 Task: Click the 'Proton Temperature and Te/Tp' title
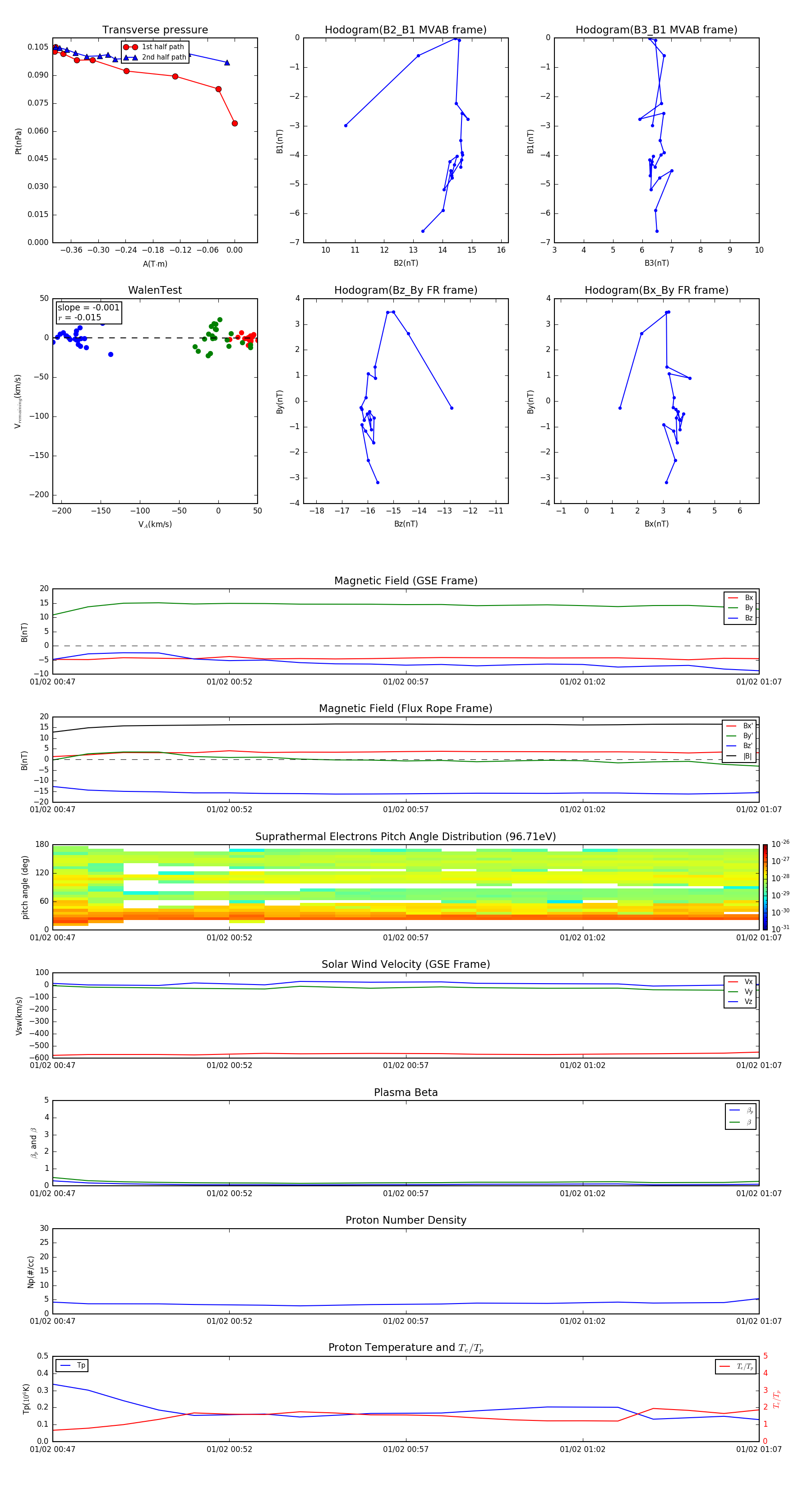click(406, 1348)
